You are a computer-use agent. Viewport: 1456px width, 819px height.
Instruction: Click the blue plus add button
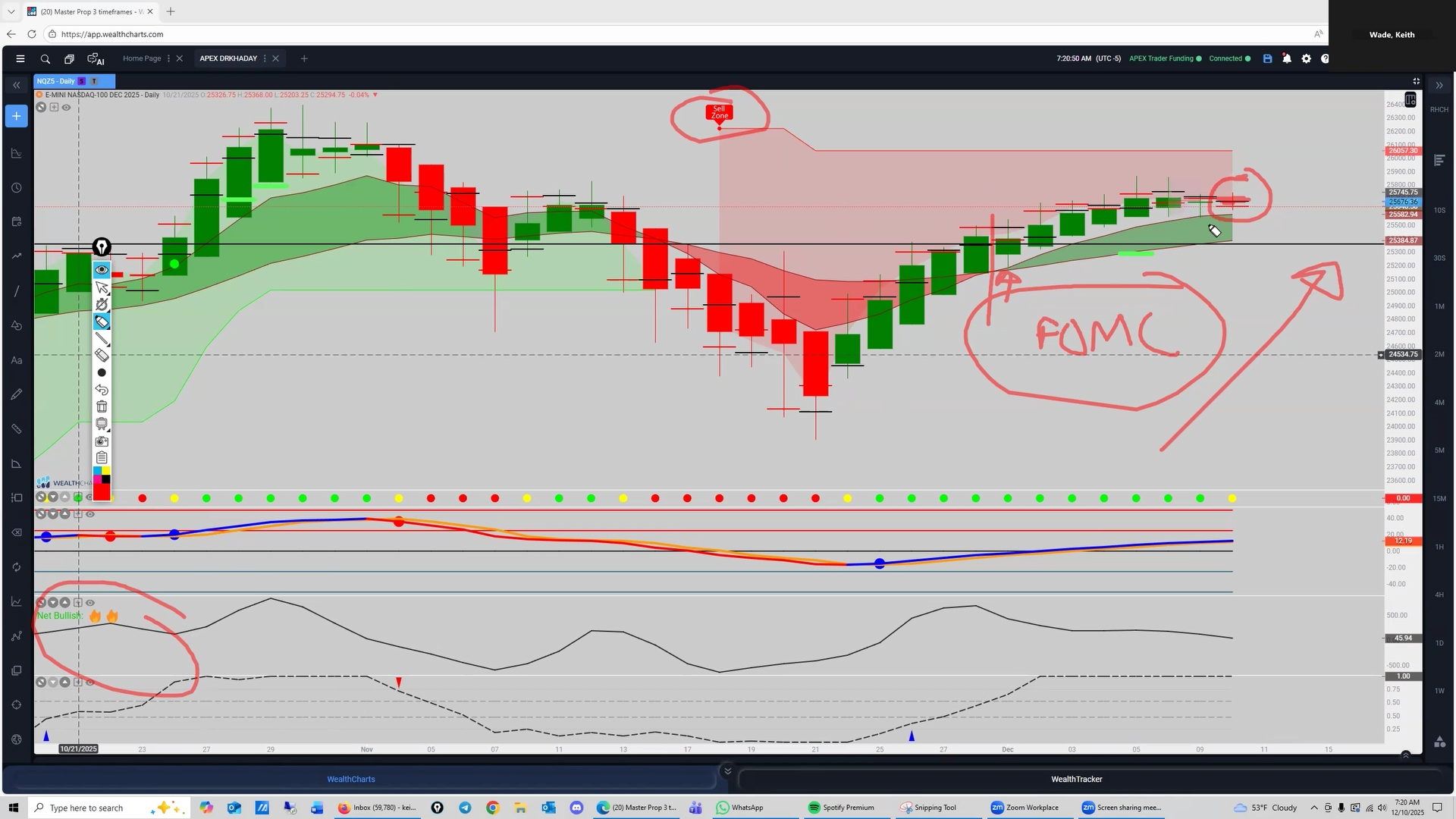16,116
